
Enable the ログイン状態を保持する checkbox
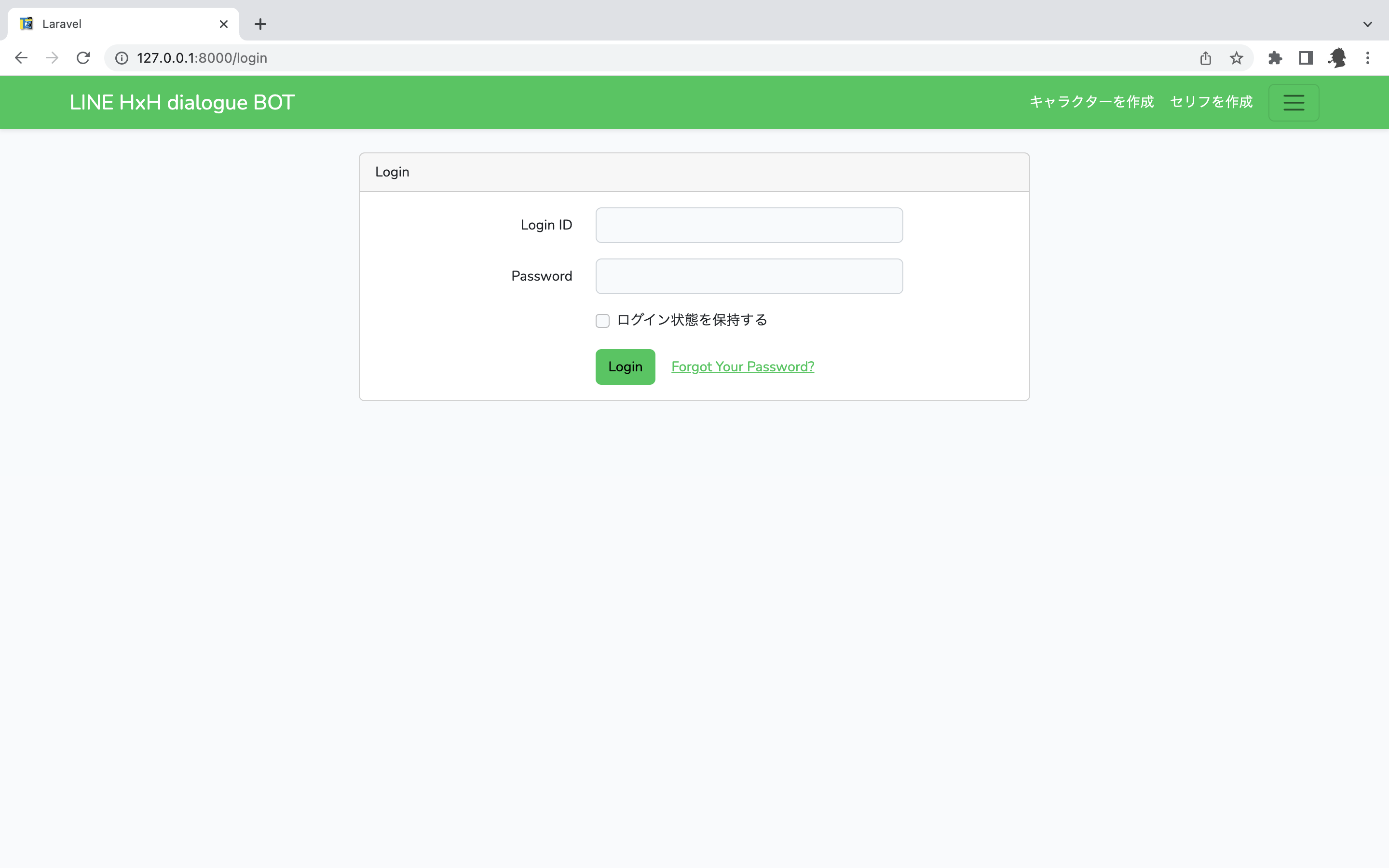(602, 320)
